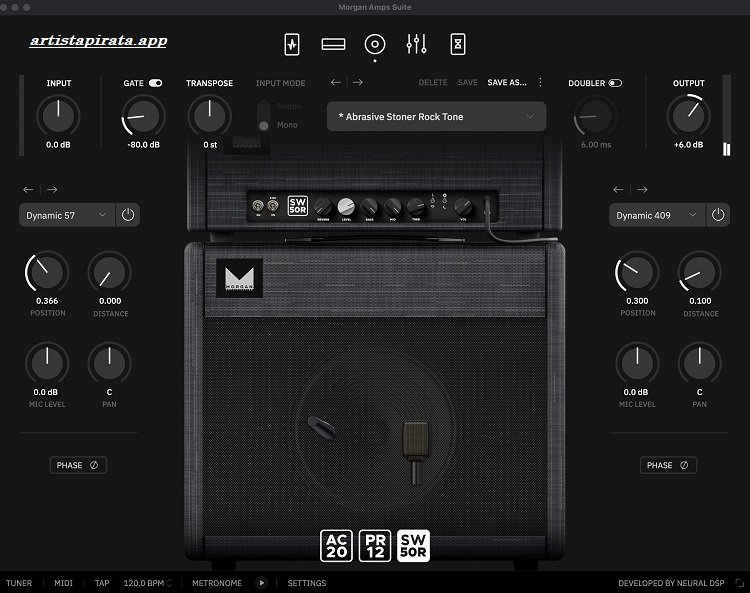Click the right PAN knob
The image size is (750, 593).
pos(700,363)
